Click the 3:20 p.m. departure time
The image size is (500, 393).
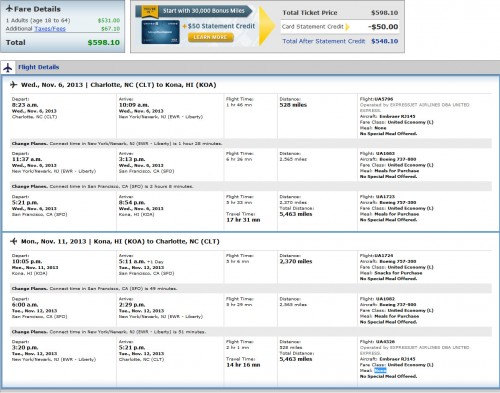pyautogui.click(x=25, y=348)
